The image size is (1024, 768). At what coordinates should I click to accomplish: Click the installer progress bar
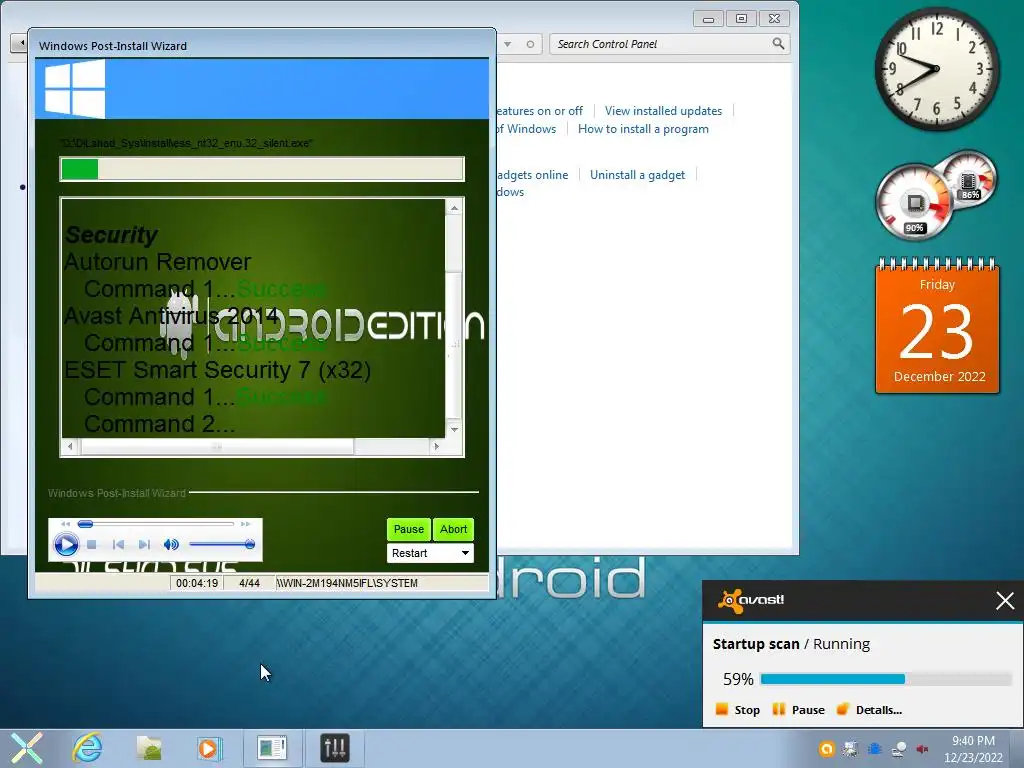point(262,170)
